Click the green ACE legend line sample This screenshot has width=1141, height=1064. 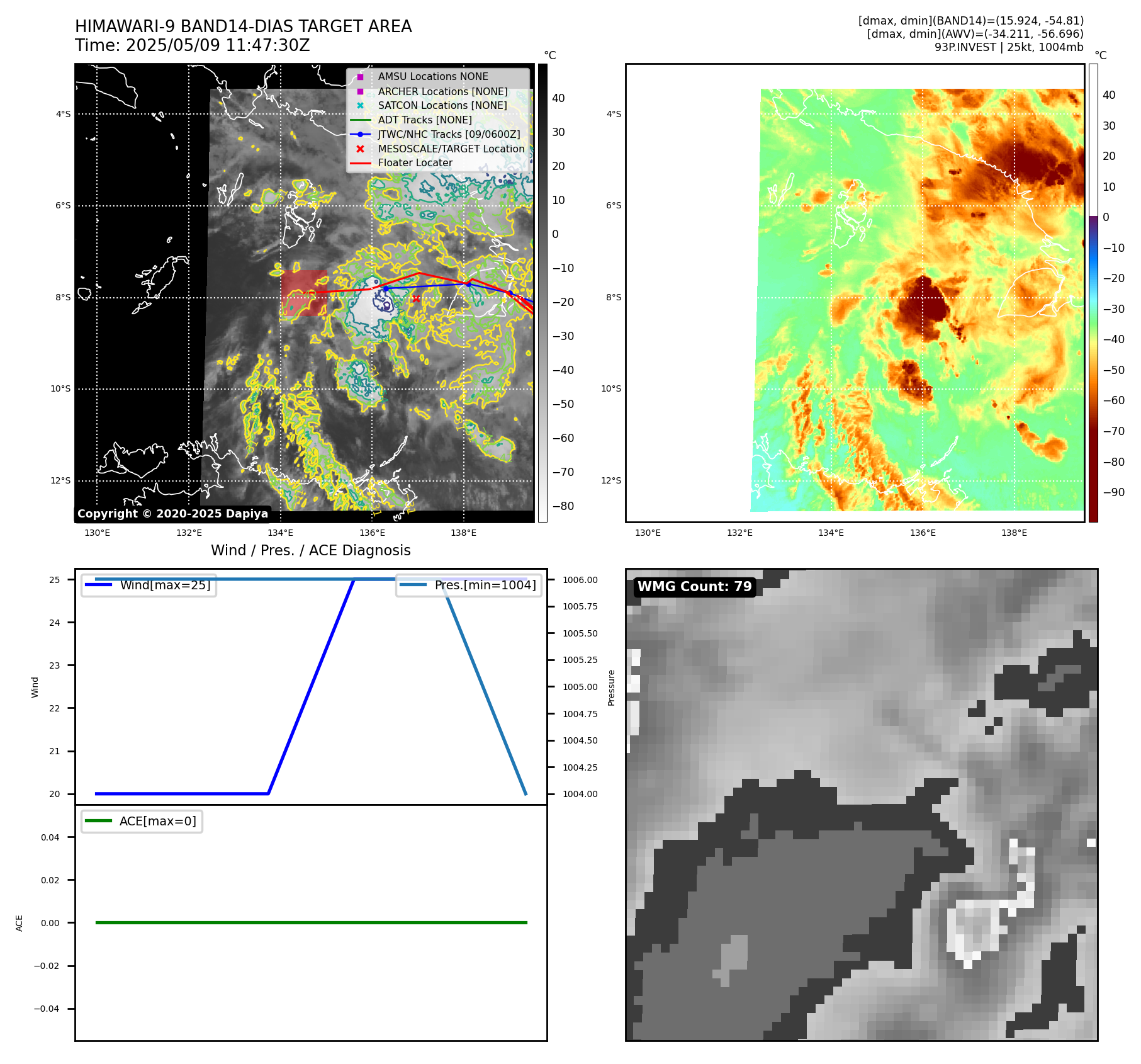tap(98, 821)
